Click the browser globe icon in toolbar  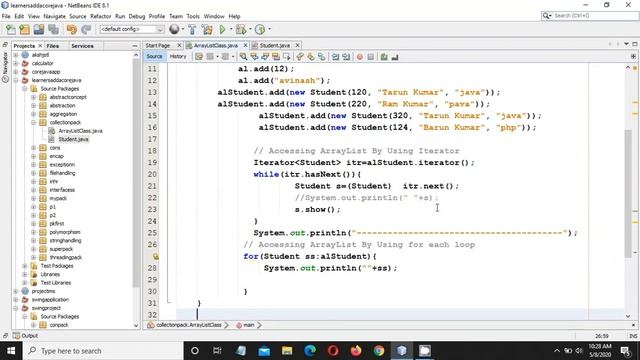tap(174, 29)
